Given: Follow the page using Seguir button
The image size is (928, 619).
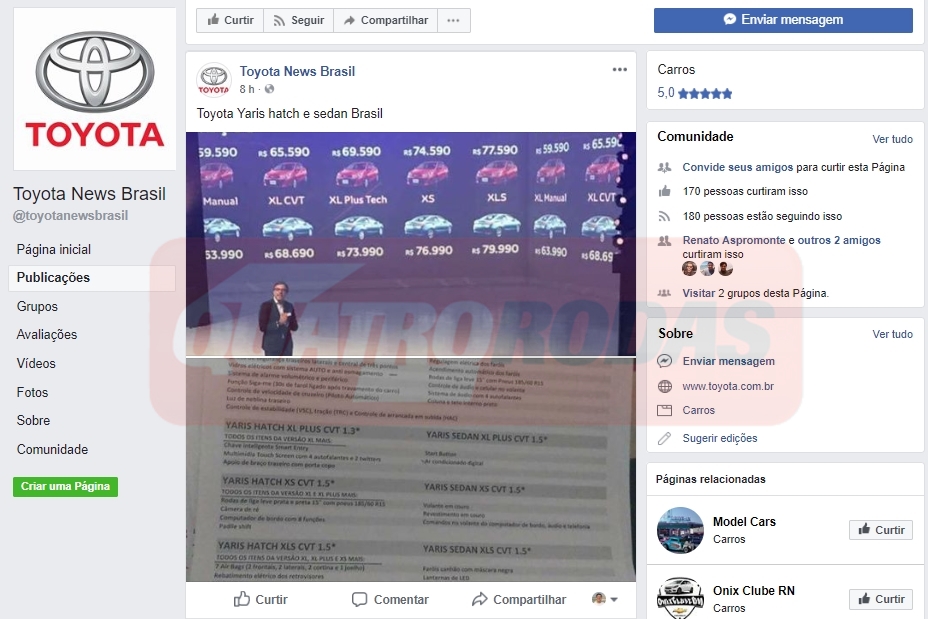Looking at the screenshot, I should pyautogui.click(x=299, y=20).
